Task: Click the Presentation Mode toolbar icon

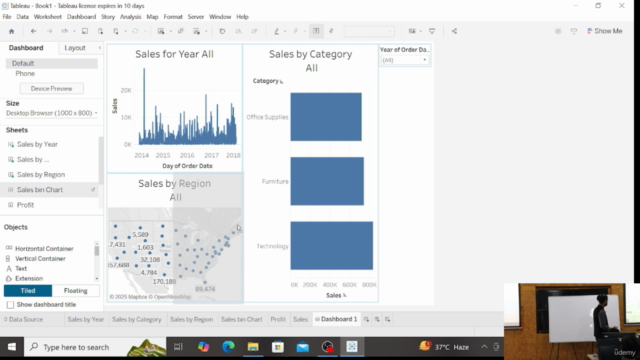Action: tap(432, 31)
